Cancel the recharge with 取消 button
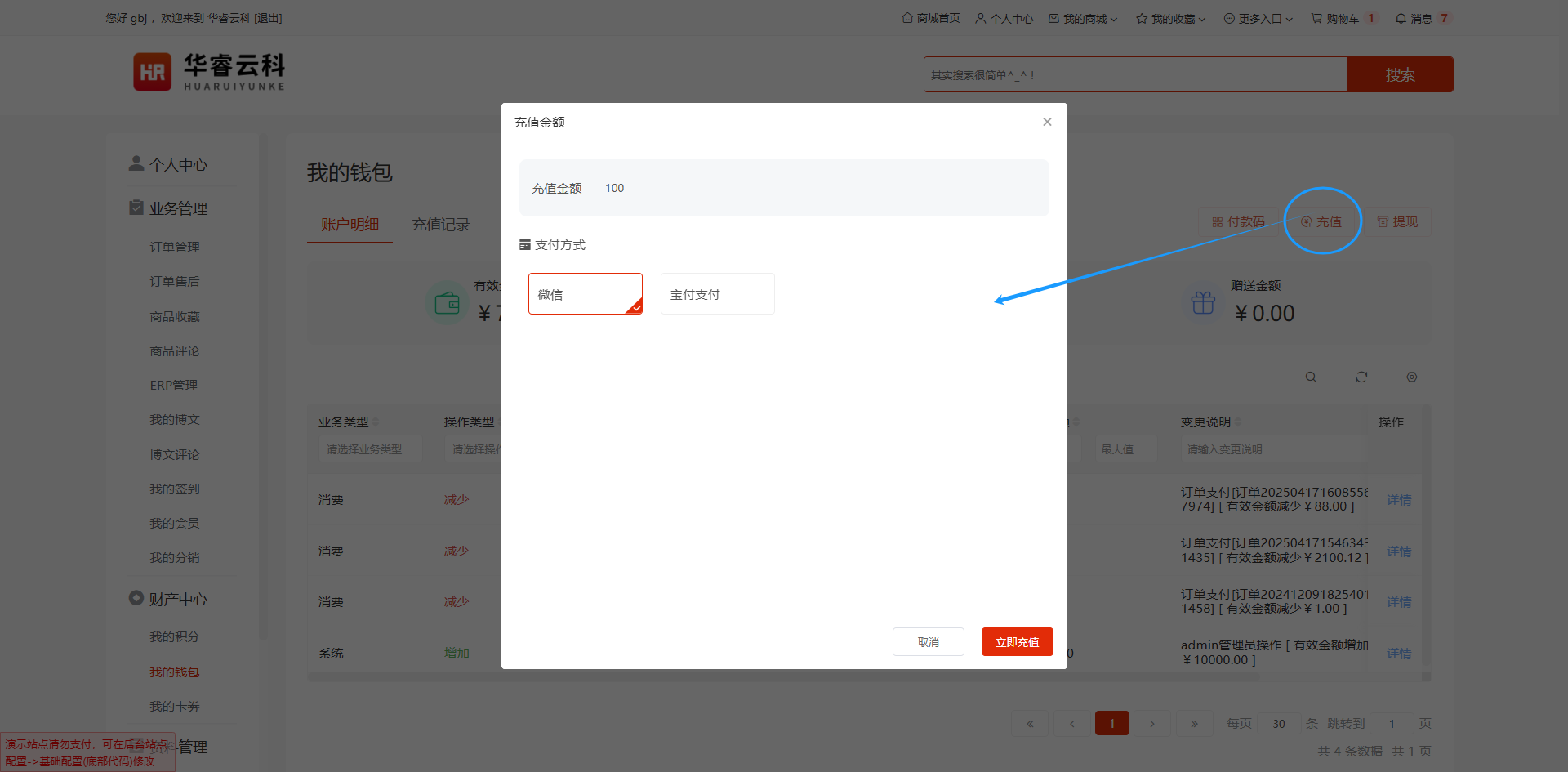 [x=928, y=642]
